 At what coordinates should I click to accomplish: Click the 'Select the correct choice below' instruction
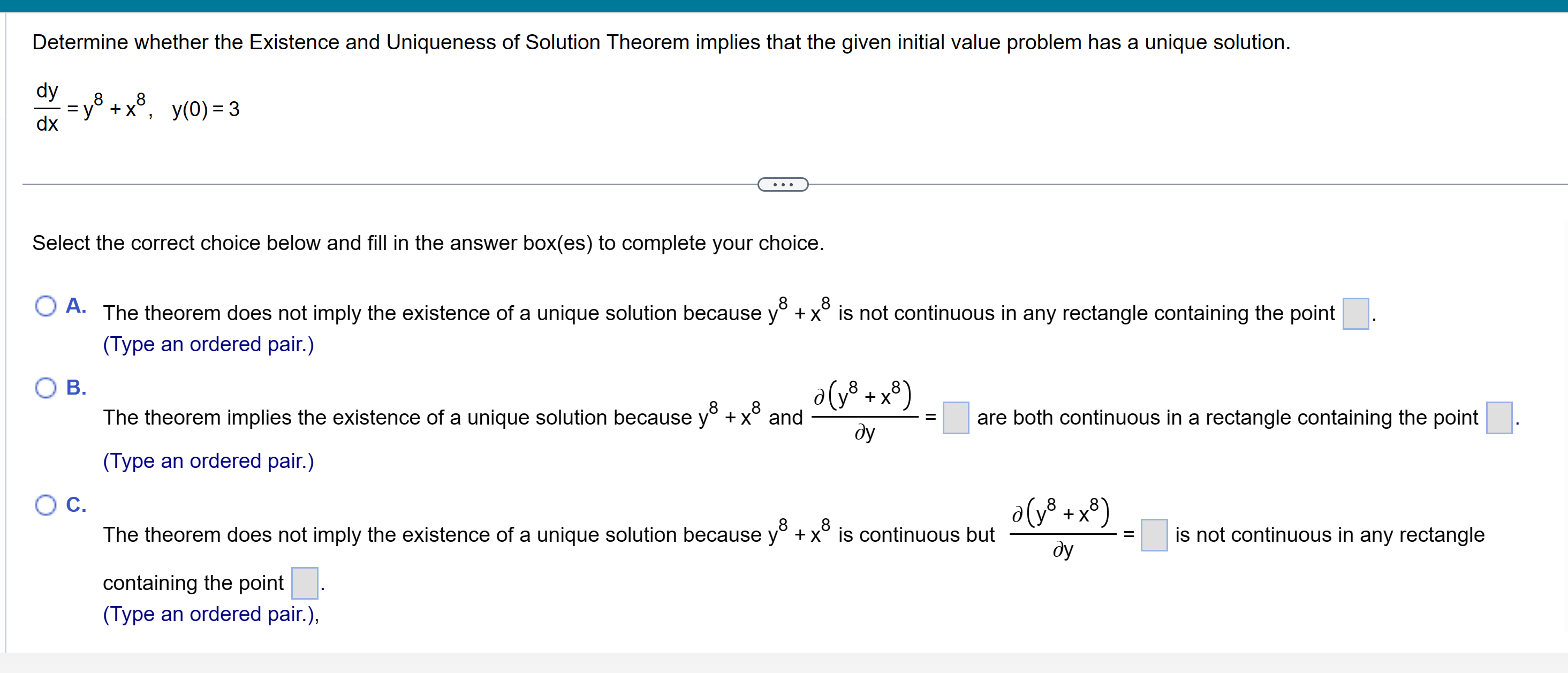[428, 244]
